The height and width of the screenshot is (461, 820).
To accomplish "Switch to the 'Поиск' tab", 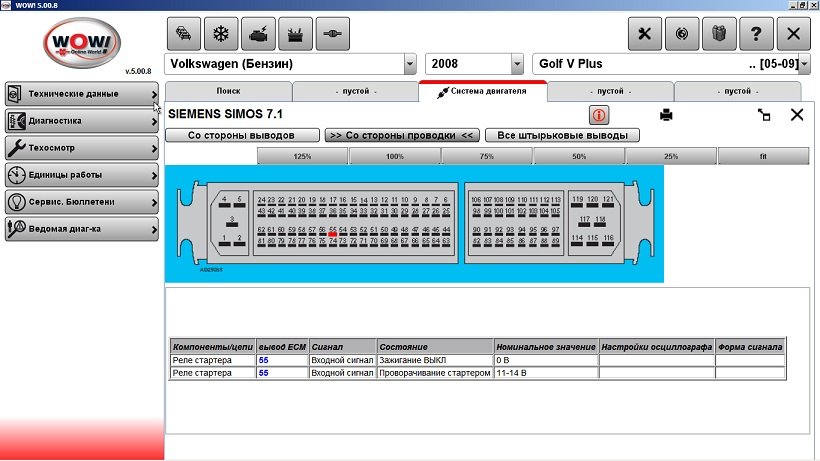I will (228, 91).
